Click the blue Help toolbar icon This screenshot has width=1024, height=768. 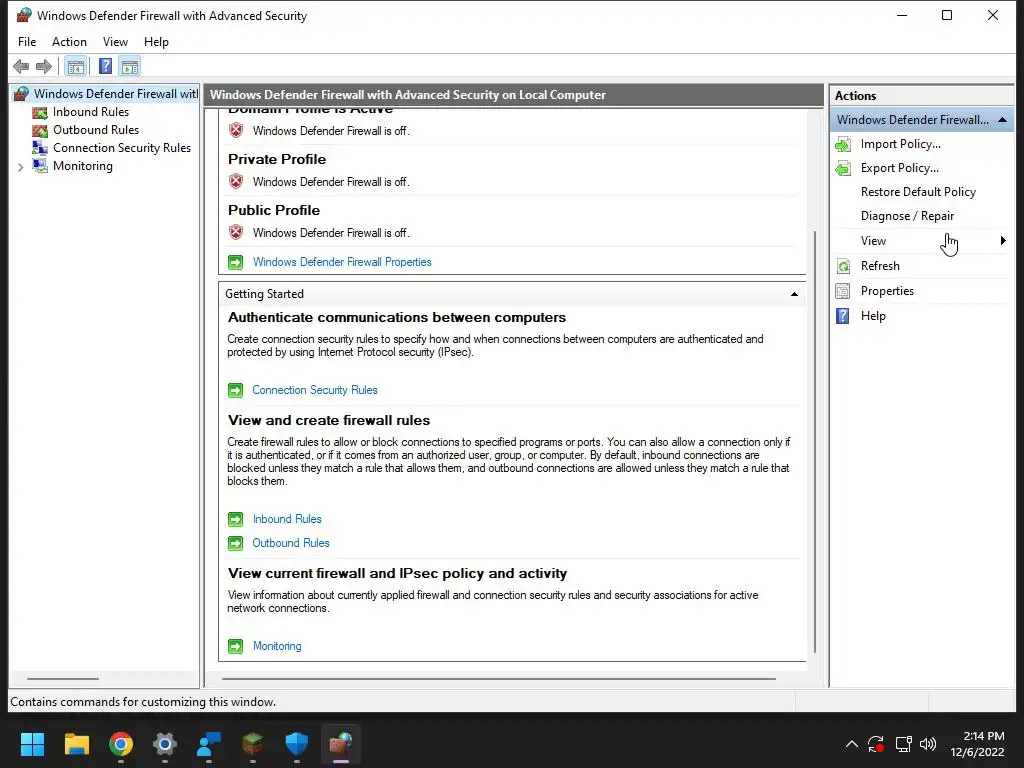click(105, 66)
